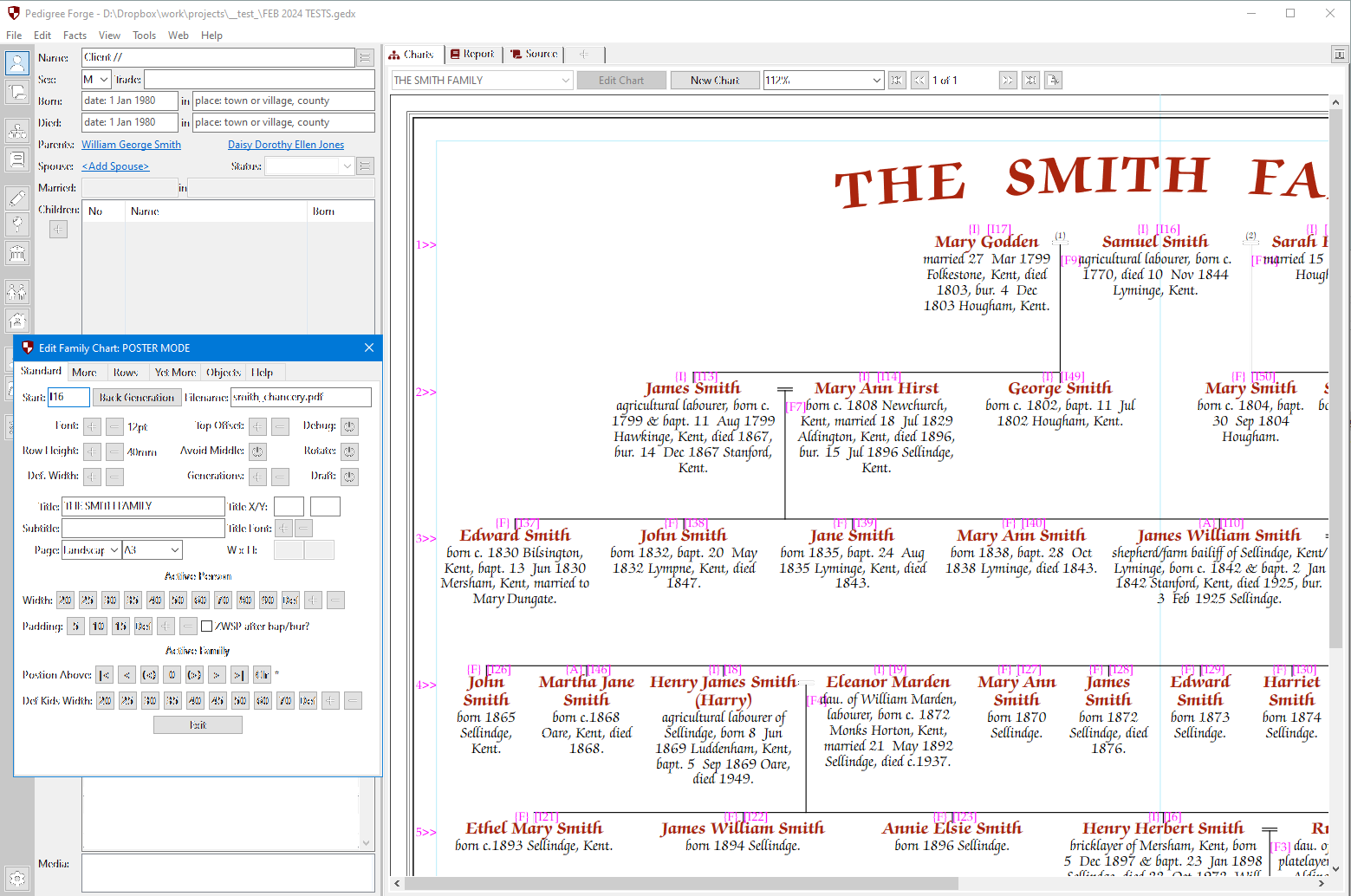Viewport: 1351px width, 896px height.
Task: Open the hamburger menu beside Name field
Action: pyautogui.click(x=366, y=58)
